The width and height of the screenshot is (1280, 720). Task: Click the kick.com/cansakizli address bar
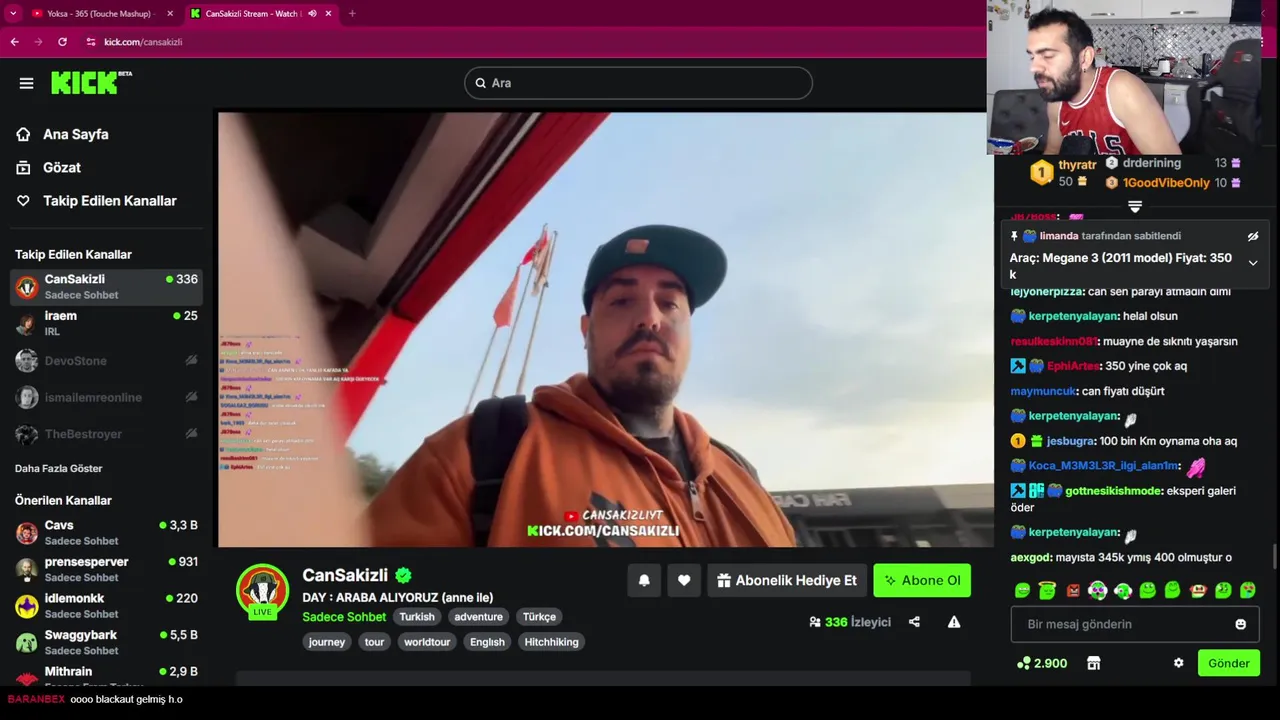143,42
